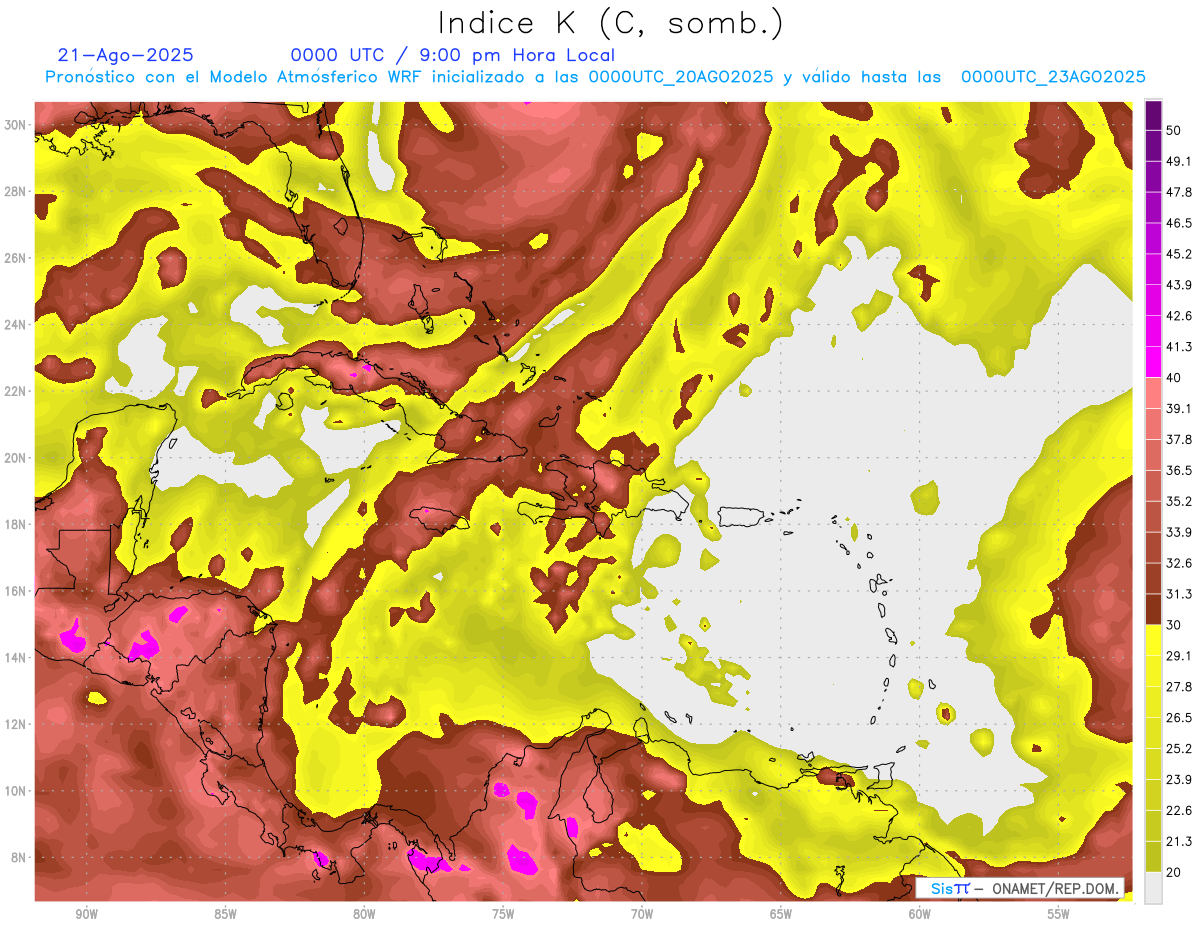The image size is (1200, 927).
Task: Click the "75W" longitude axis label
Action: (x=503, y=914)
